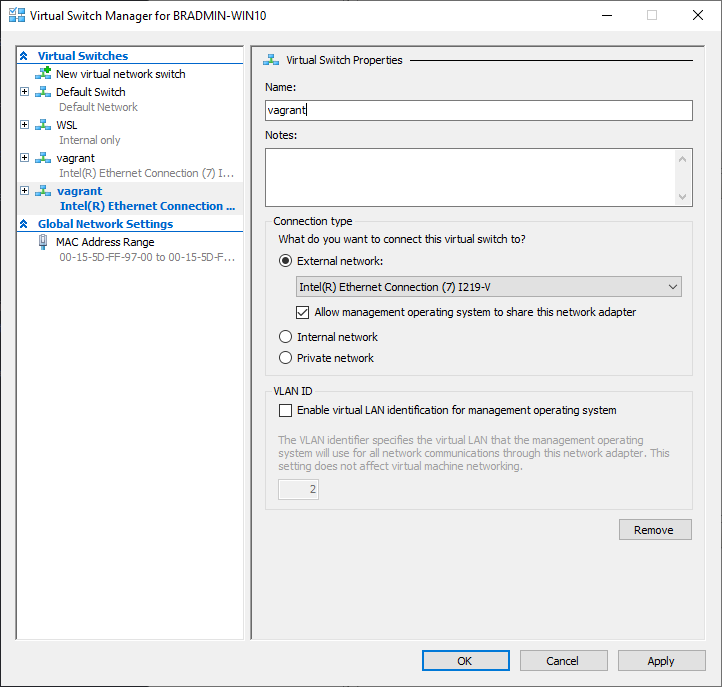
Task: Click the MAC Address Range icon
Action: (x=43, y=242)
